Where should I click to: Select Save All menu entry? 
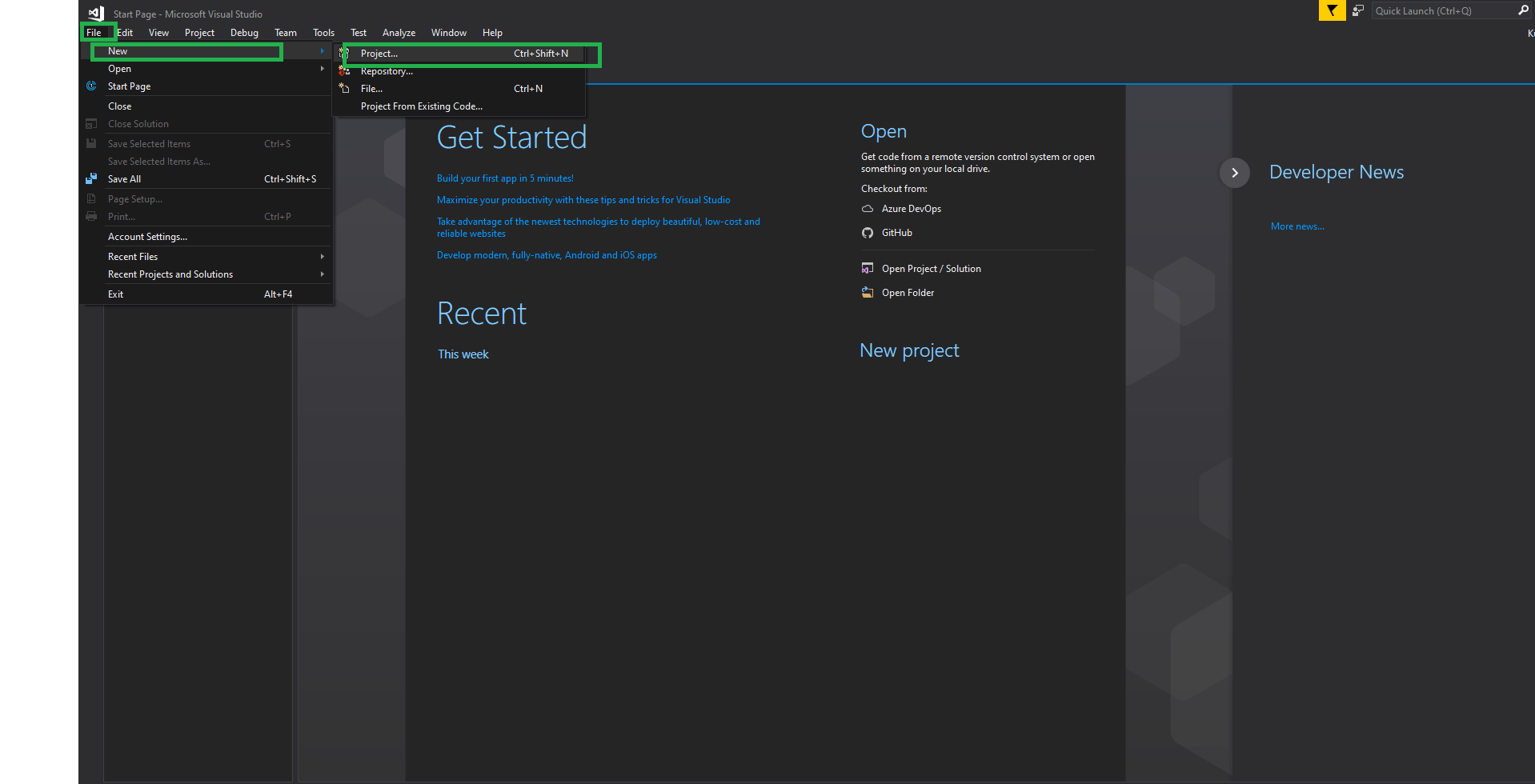[206, 179]
